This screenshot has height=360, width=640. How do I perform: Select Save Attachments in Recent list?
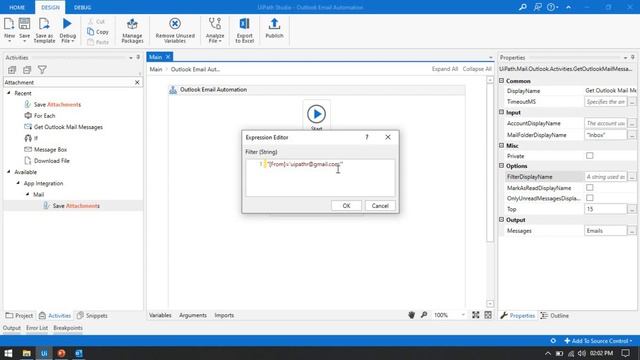tap(57, 104)
